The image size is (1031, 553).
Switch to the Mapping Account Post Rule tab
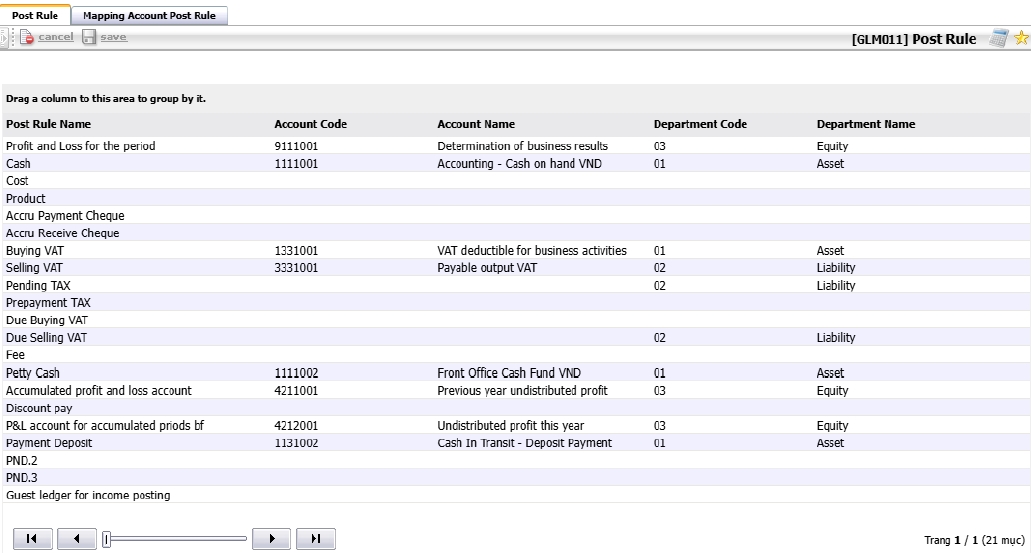click(149, 16)
